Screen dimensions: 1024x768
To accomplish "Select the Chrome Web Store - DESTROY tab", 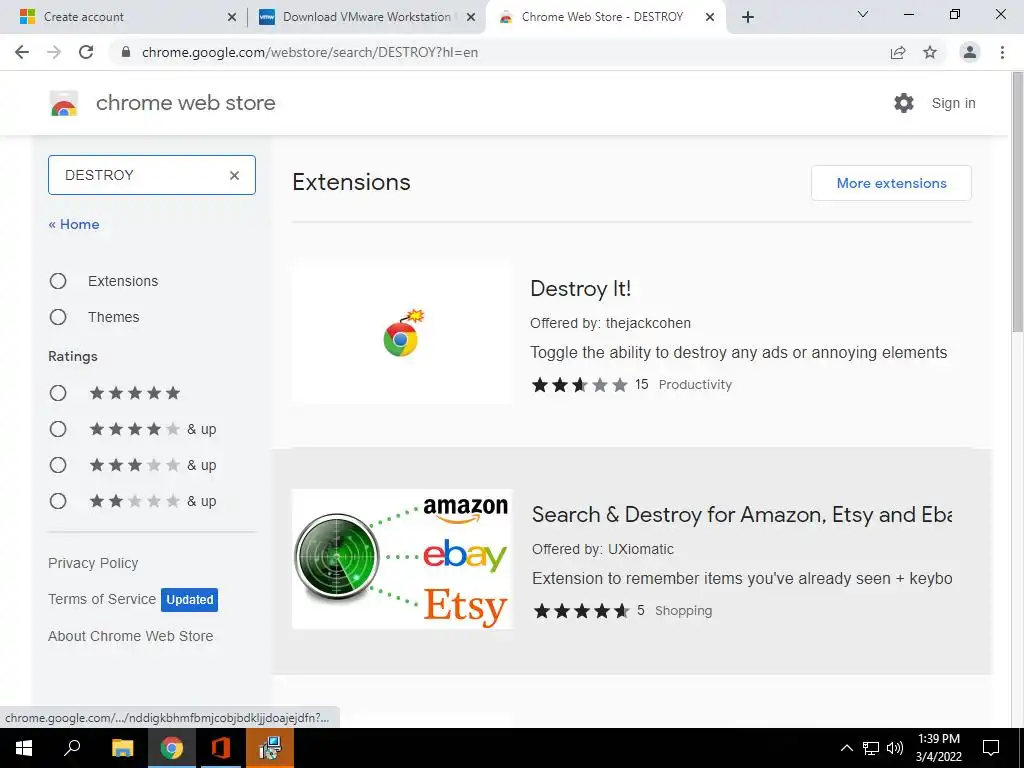I will [602, 17].
